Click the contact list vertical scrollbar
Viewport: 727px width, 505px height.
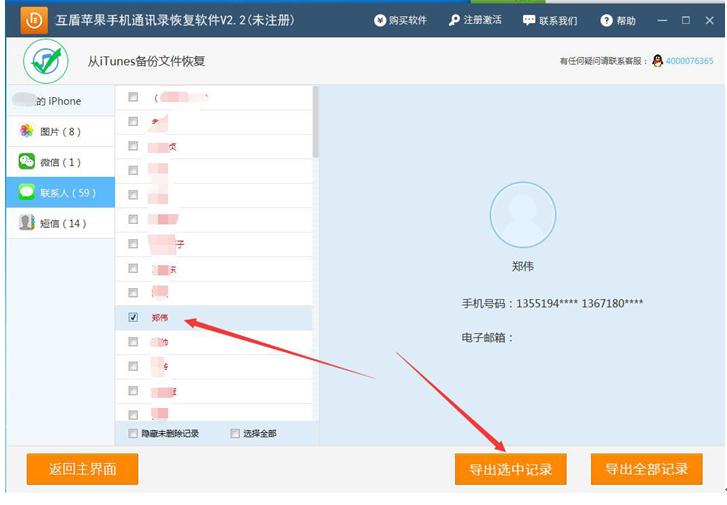[x=316, y=122]
